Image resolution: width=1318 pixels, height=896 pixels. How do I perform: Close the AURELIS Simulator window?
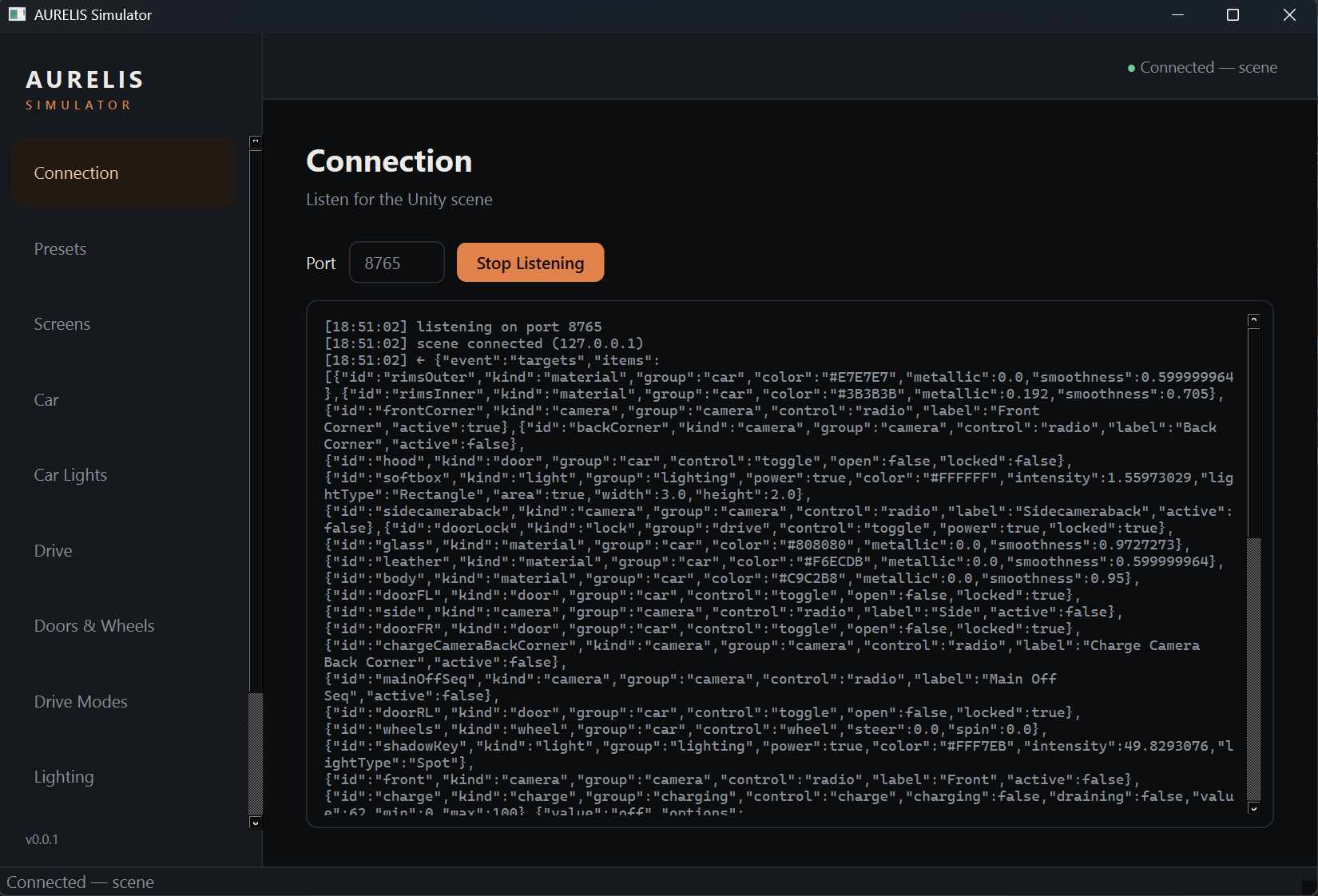point(1289,15)
